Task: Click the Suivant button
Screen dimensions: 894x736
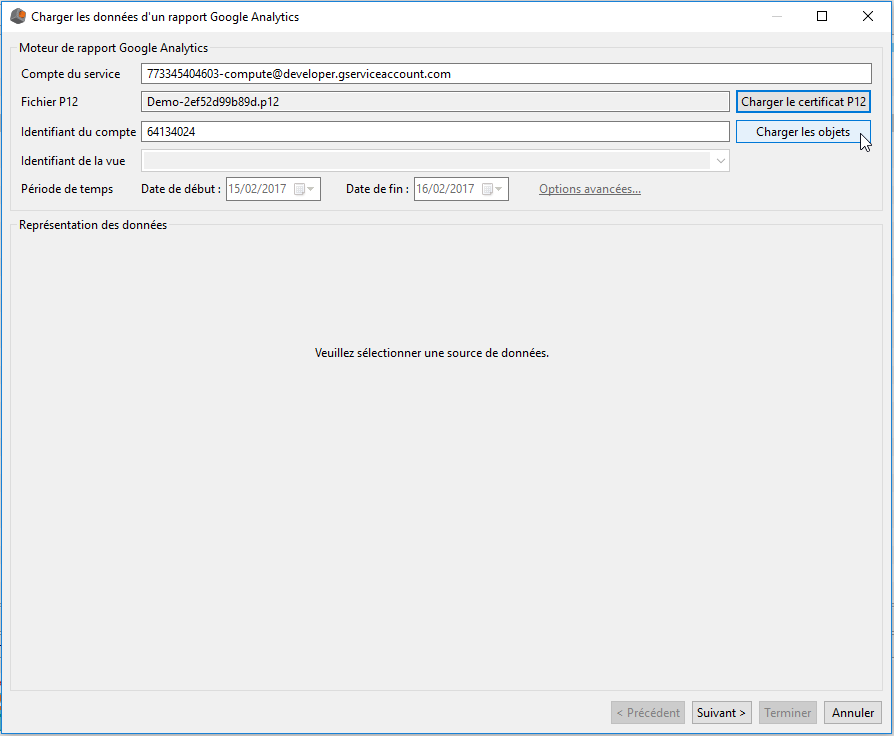Action: tap(721, 713)
